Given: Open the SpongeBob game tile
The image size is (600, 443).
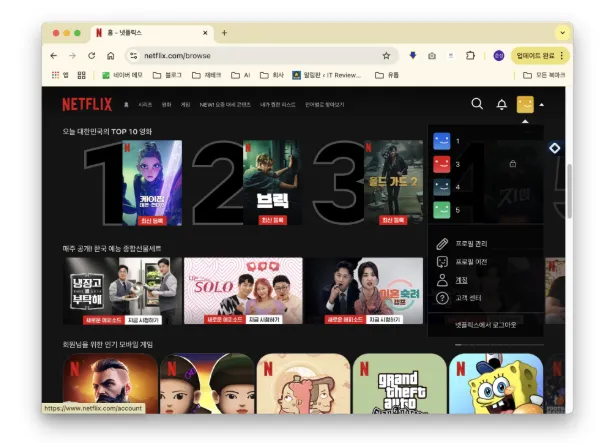Looking at the screenshot, I should 496,384.
